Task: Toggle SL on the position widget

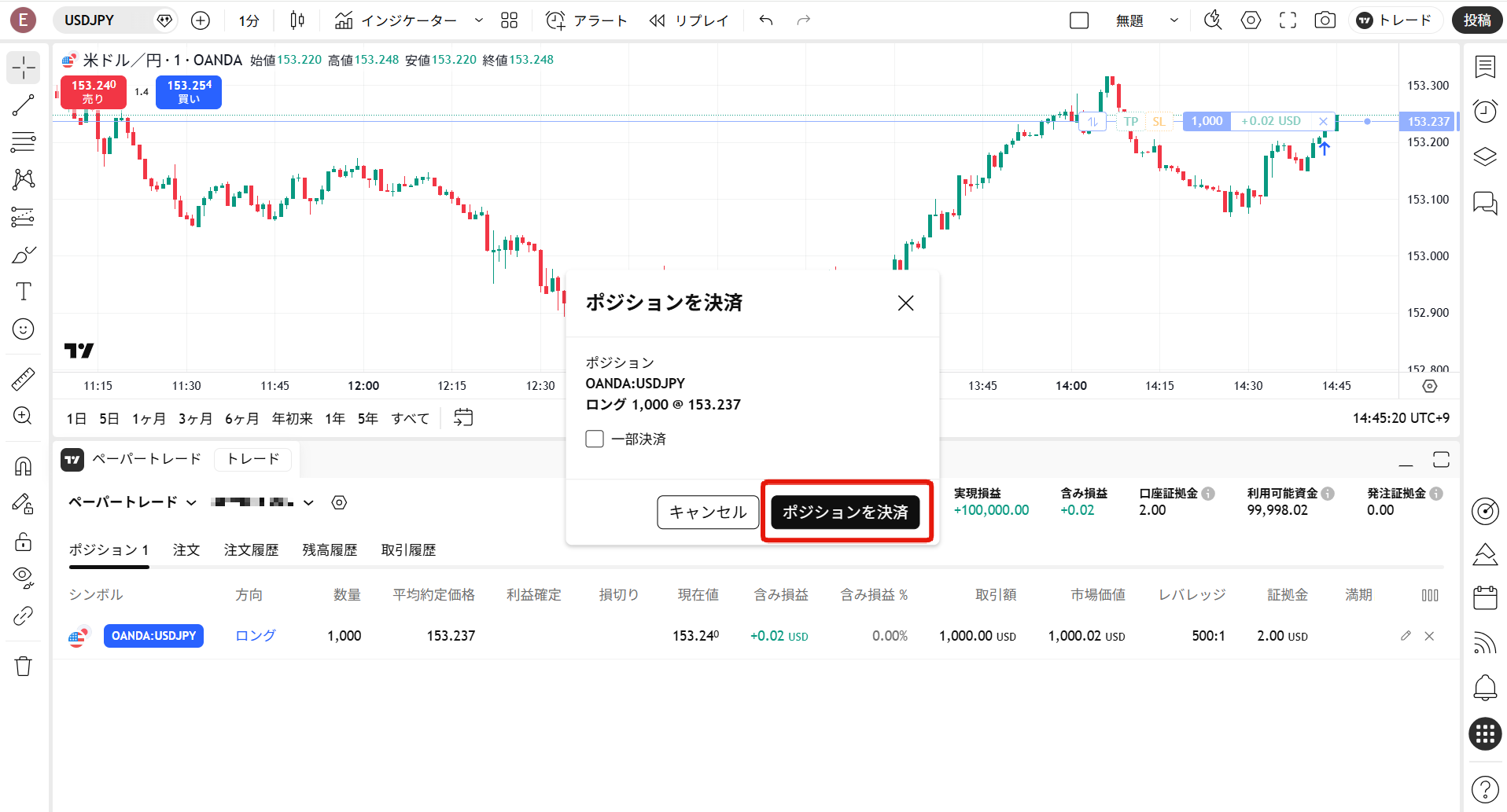Action: point(1159,121)
